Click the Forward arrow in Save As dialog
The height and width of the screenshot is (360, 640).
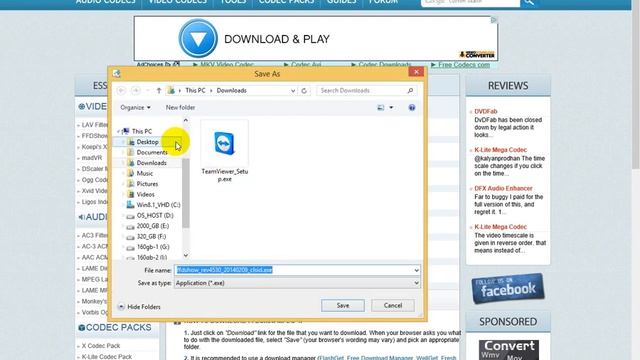(136, 91)
